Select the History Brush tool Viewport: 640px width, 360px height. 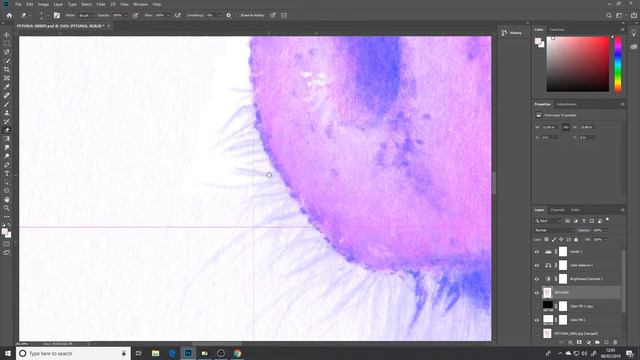click(7, 121)
